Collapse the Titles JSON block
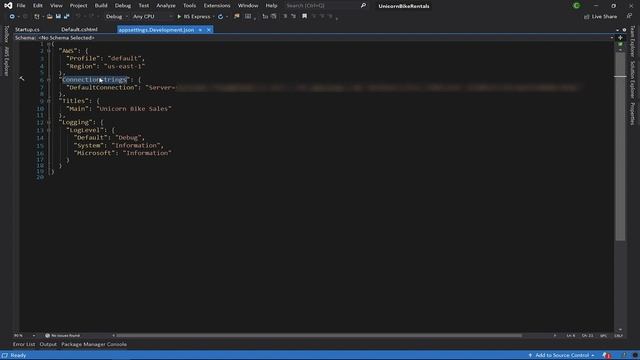640x360 pixels. [49, 101]
